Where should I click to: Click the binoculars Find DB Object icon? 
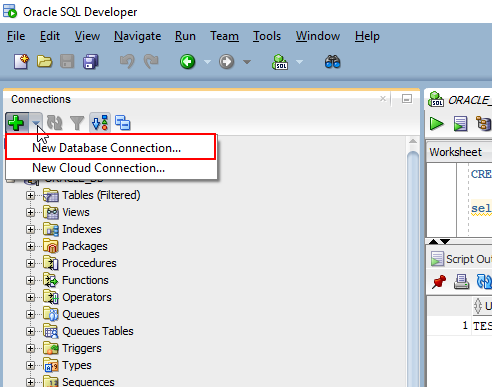[x=332, y=62]
